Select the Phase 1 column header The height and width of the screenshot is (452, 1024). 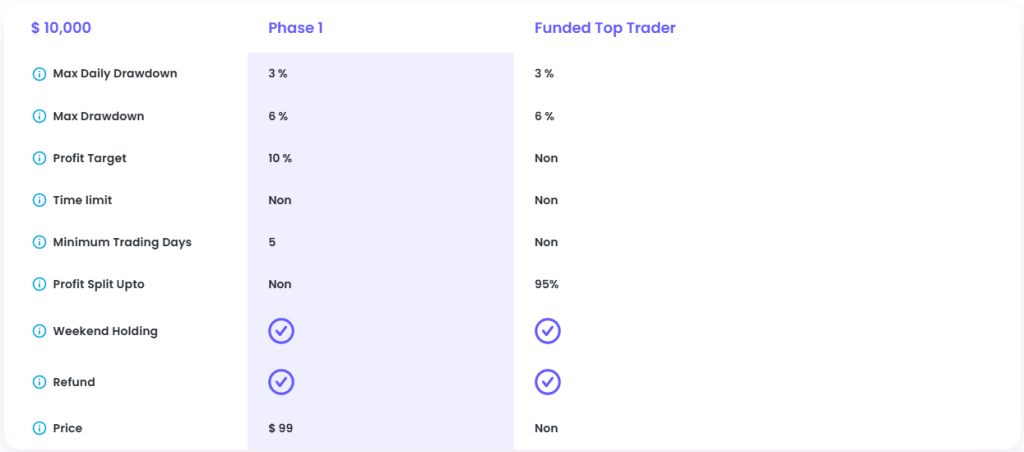(x=295, y=28)
